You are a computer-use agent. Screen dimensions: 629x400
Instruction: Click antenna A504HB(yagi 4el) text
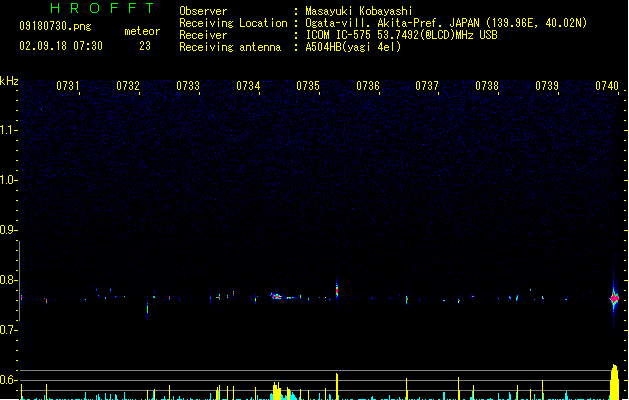[x=353, y=47]
